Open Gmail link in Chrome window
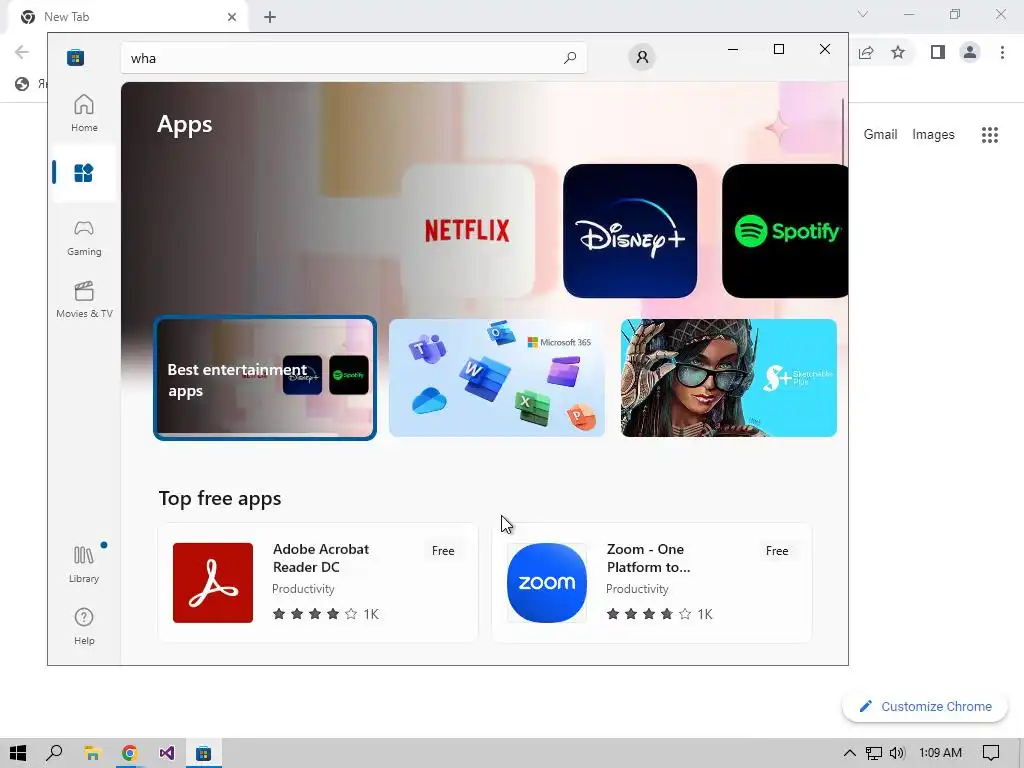1024x768 pixels. coord(880,135)
